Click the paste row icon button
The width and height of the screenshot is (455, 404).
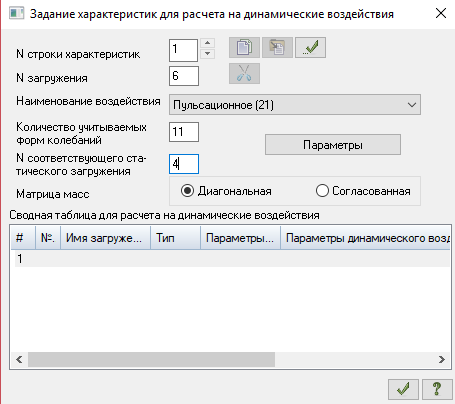coord(277,47)
